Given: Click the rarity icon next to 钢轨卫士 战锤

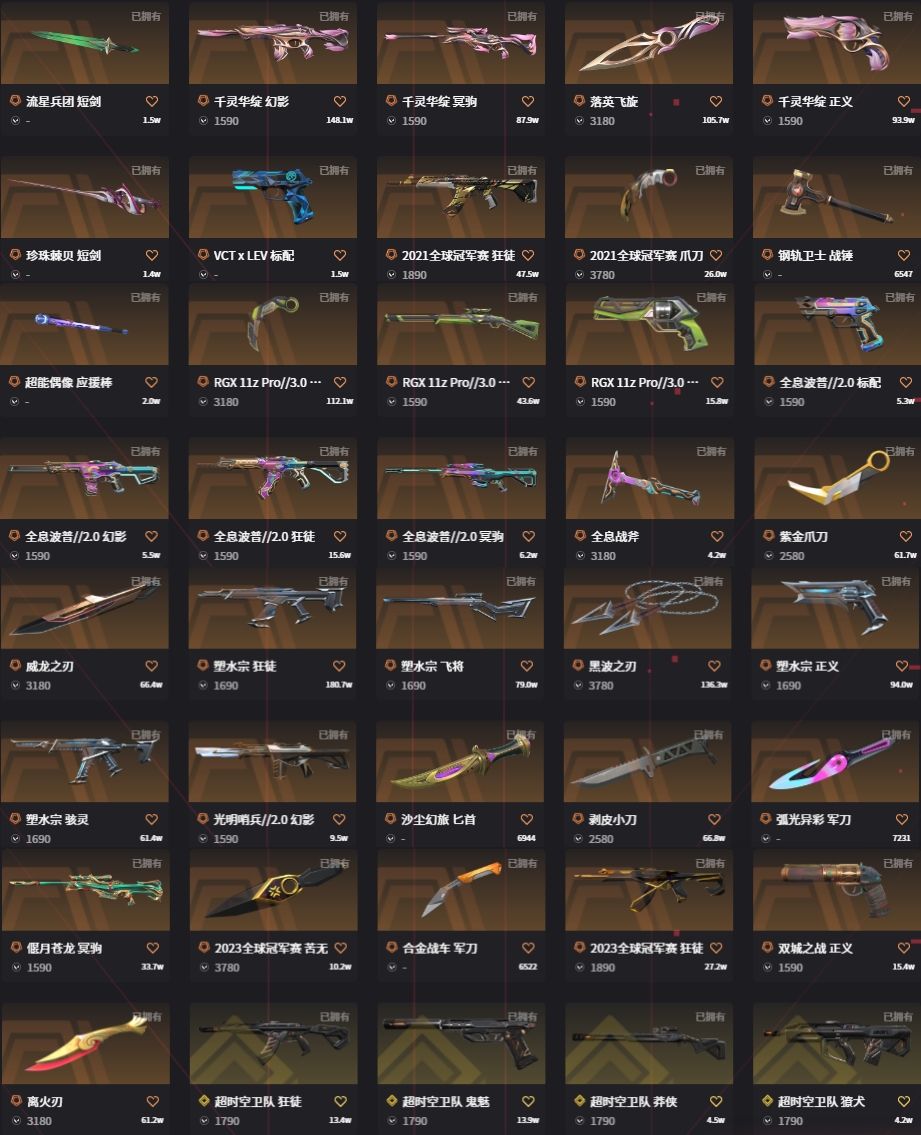Looking at the screenshot, I should pos(767,255).
